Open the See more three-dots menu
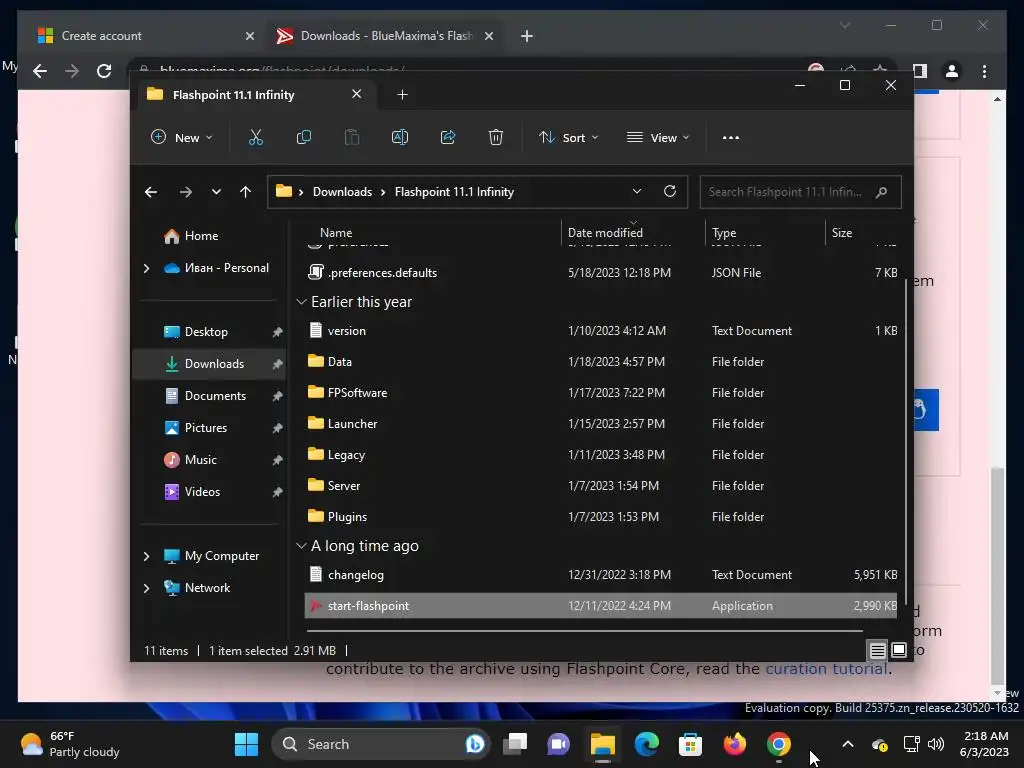1024x768 pixels. click(x=731, y=138)
